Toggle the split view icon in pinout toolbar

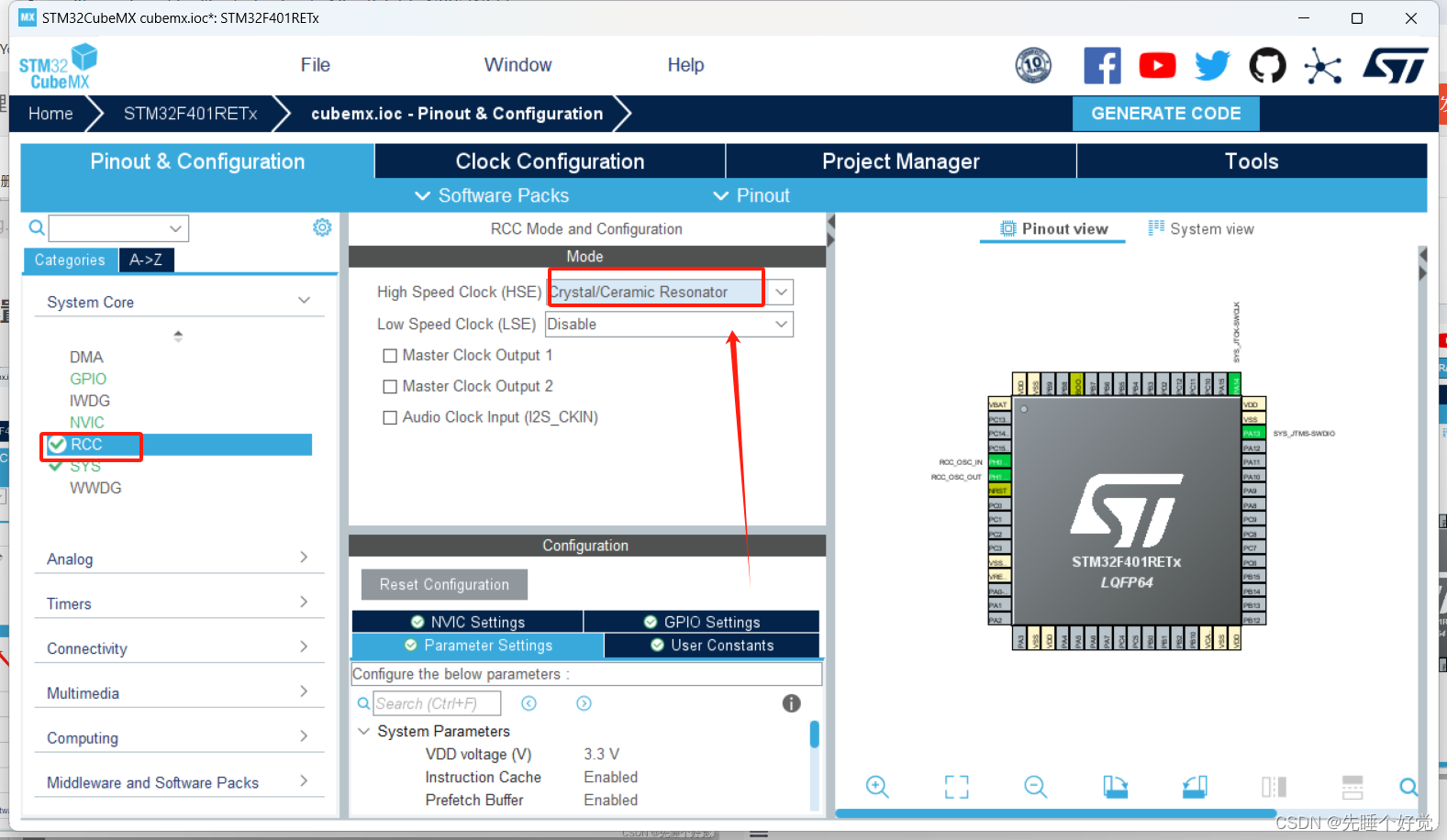pyautogui.click(x=1274, y=787)
